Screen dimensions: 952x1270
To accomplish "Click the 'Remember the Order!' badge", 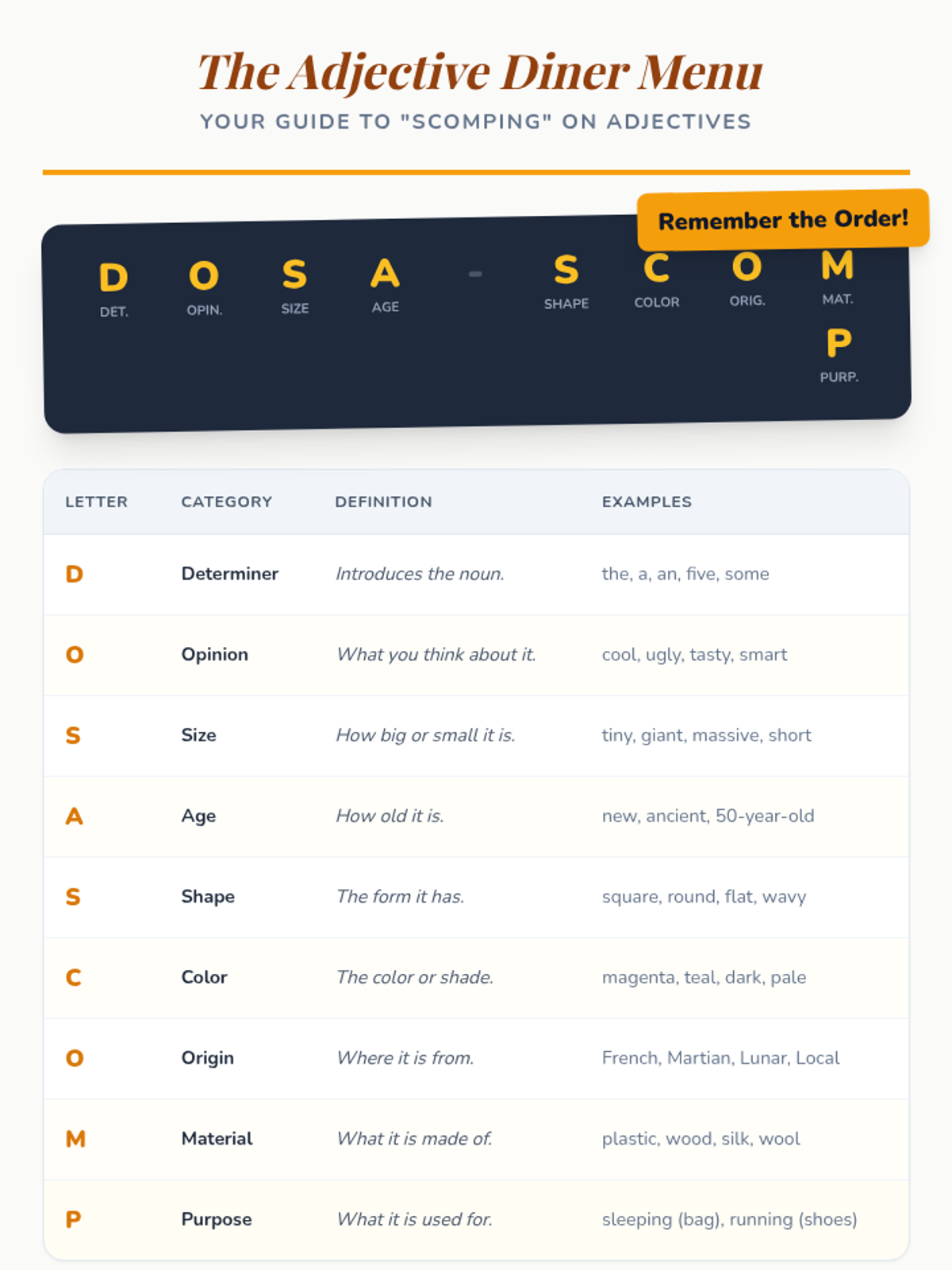I will [x=783, y=219].
